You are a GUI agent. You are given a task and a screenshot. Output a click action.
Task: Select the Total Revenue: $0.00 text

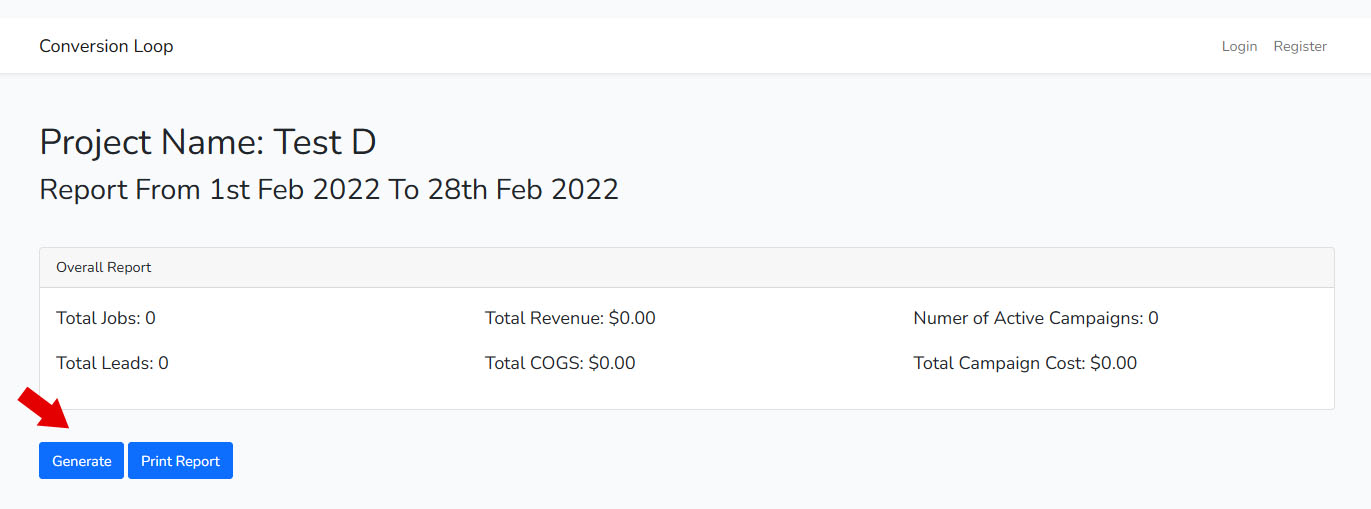[570, 318]
